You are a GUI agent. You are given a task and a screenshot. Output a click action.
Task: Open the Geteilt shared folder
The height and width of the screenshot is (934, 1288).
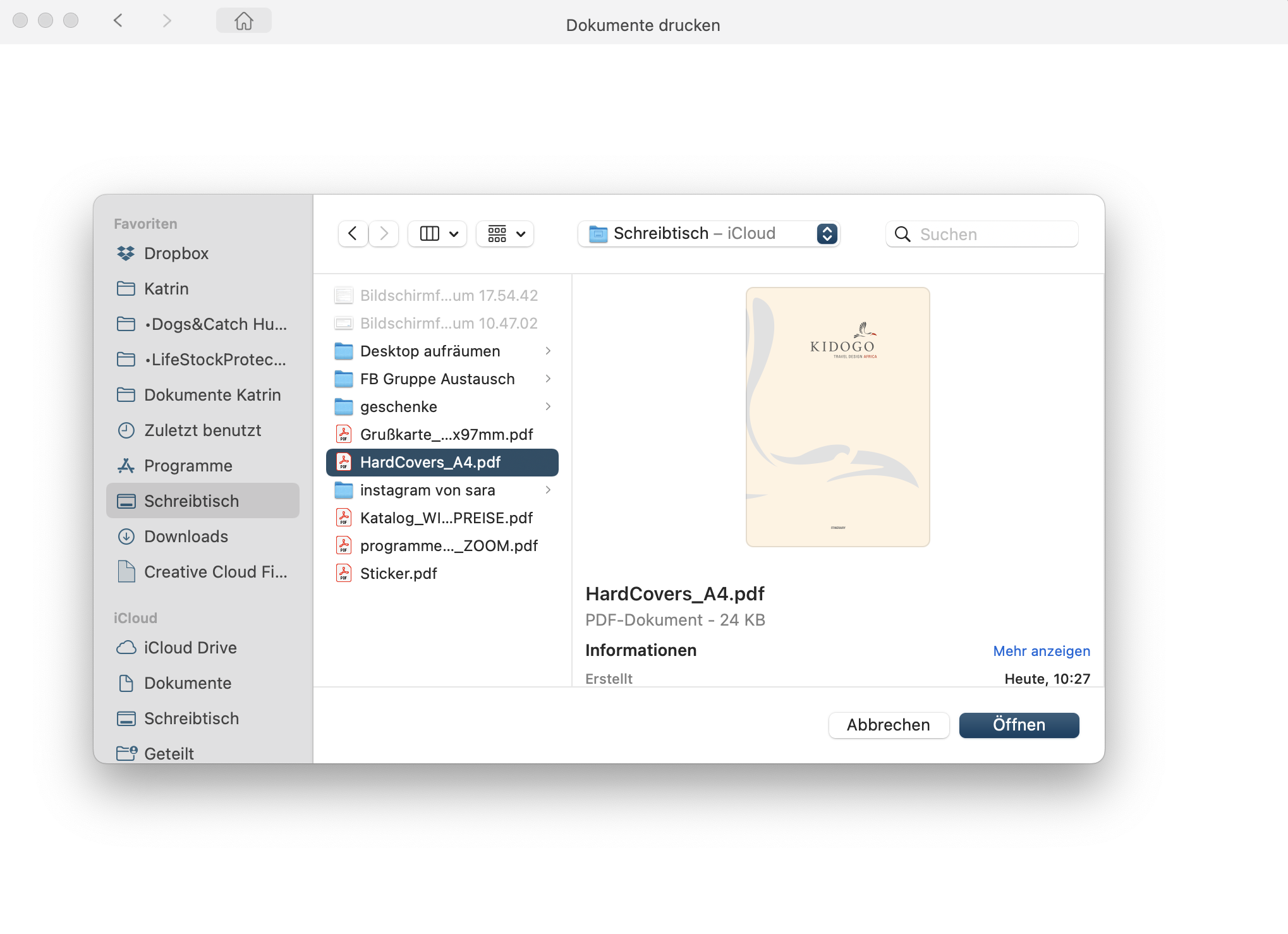(x=168, y=753)
